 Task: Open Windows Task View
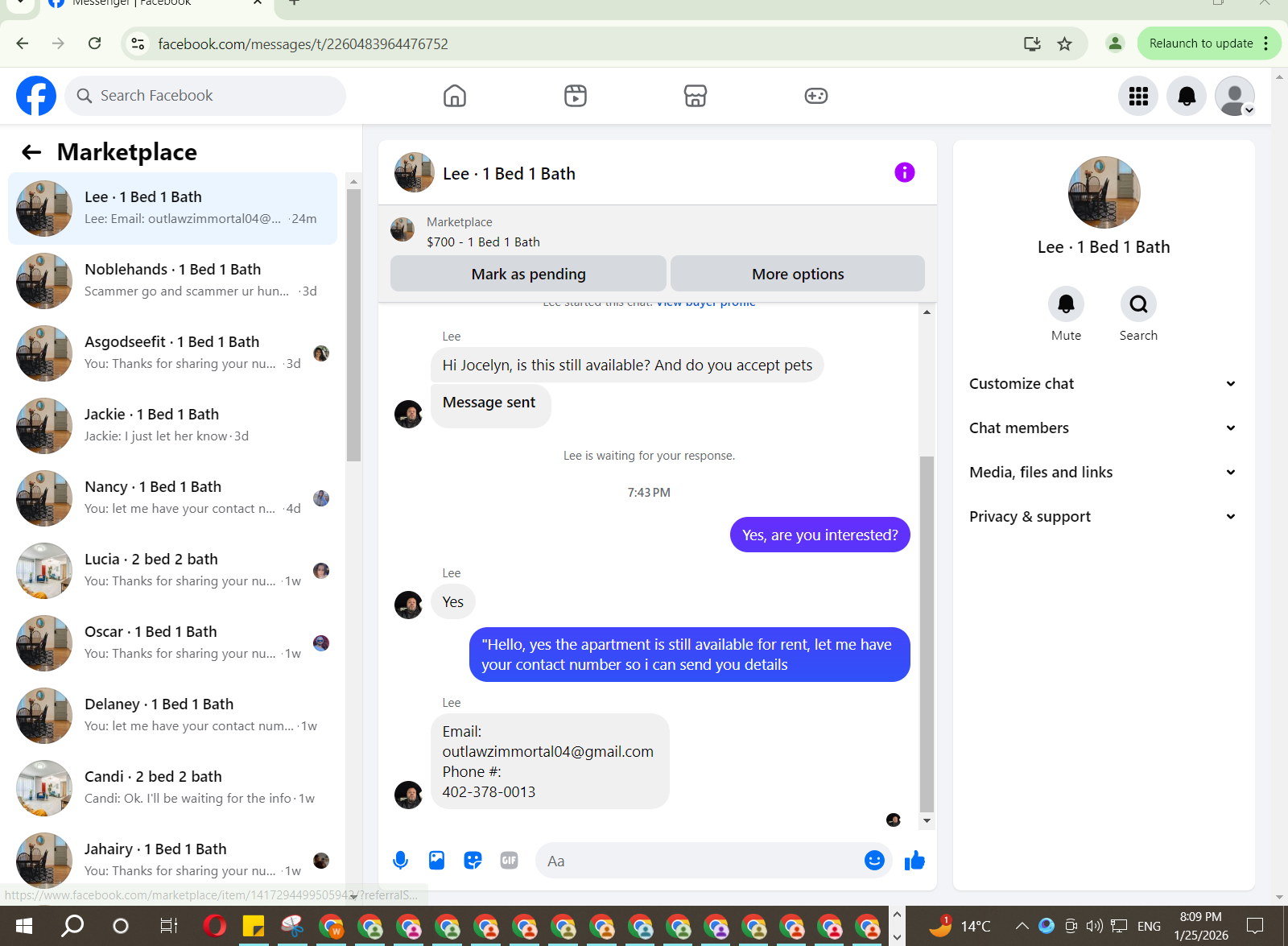(168, 926)
